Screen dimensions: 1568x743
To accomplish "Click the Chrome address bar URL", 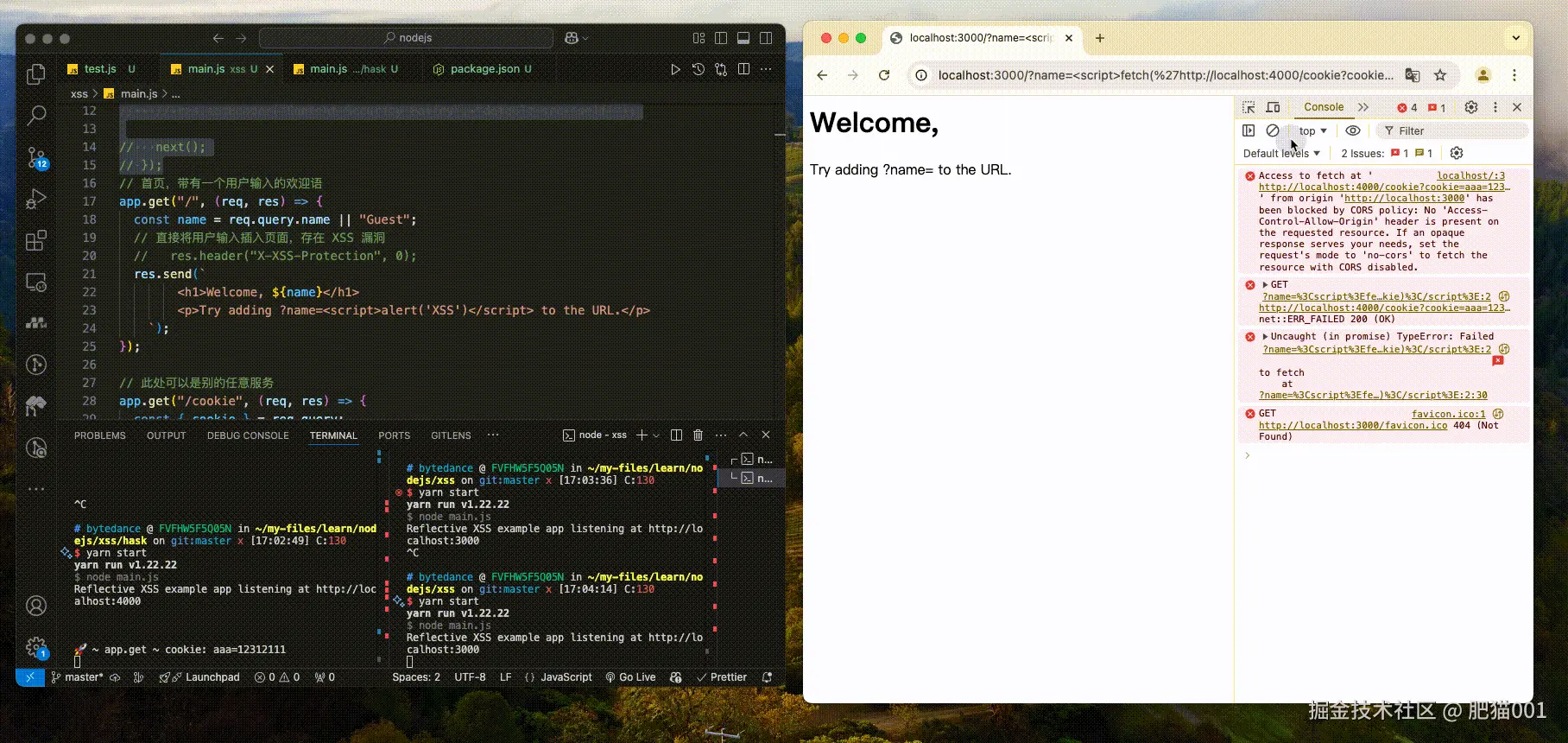I will point(1166,75).
